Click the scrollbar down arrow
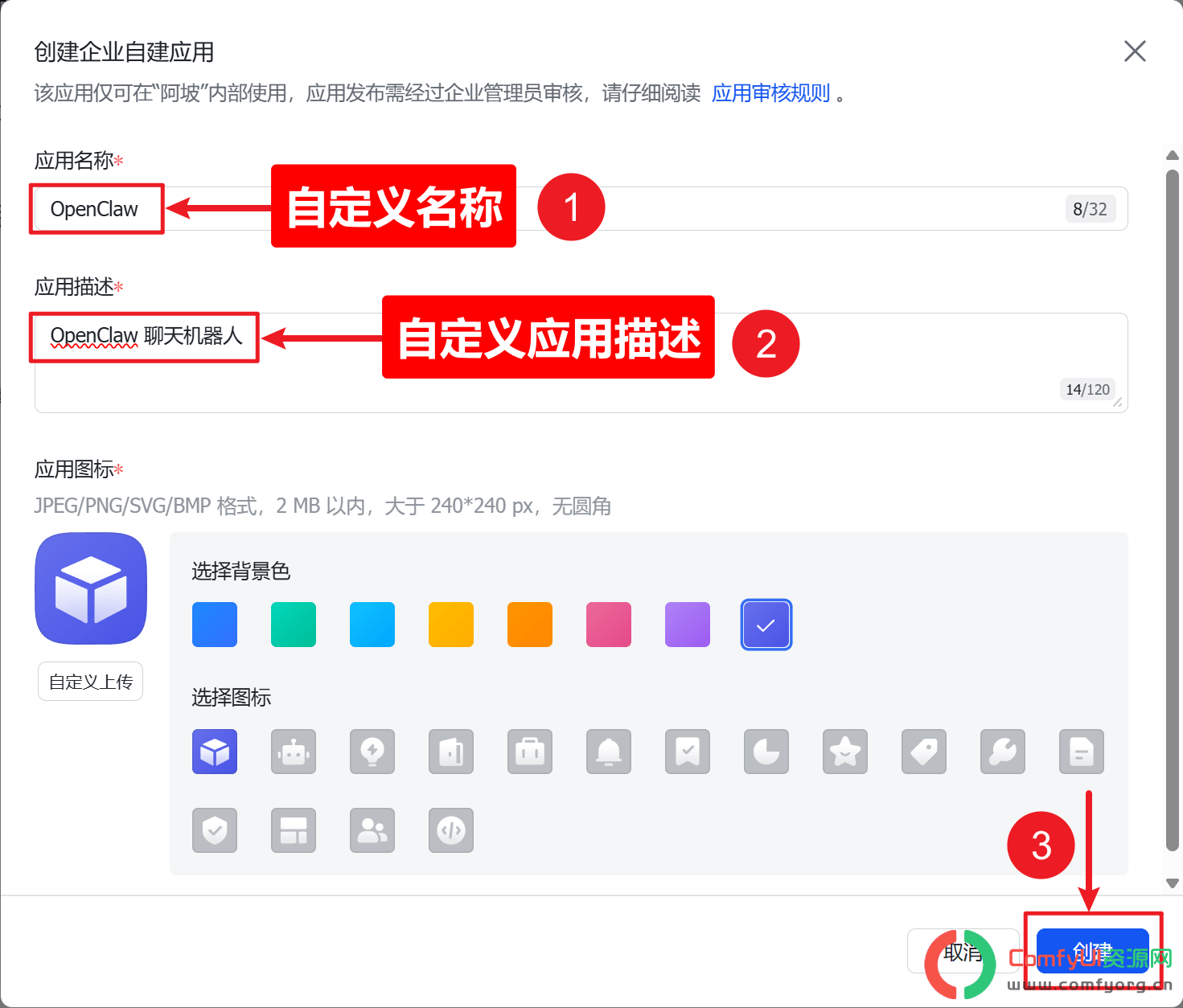The height and width of the screenshot is (1008, 1183). click(1173, 883)
